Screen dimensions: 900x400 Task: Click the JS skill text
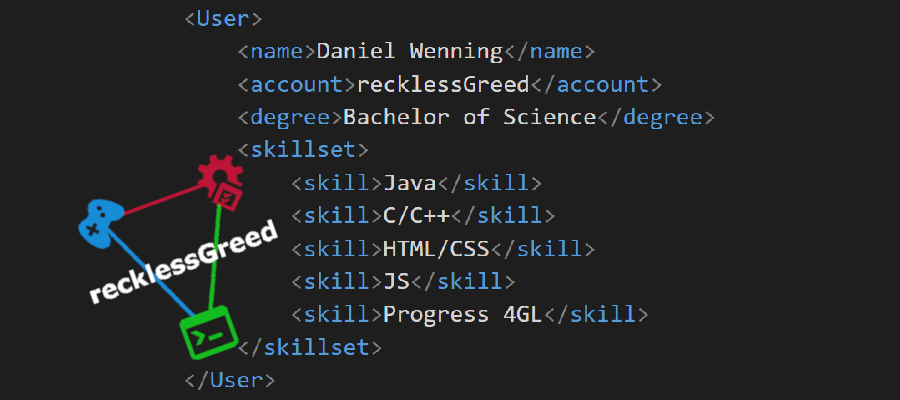coord(397,282)
